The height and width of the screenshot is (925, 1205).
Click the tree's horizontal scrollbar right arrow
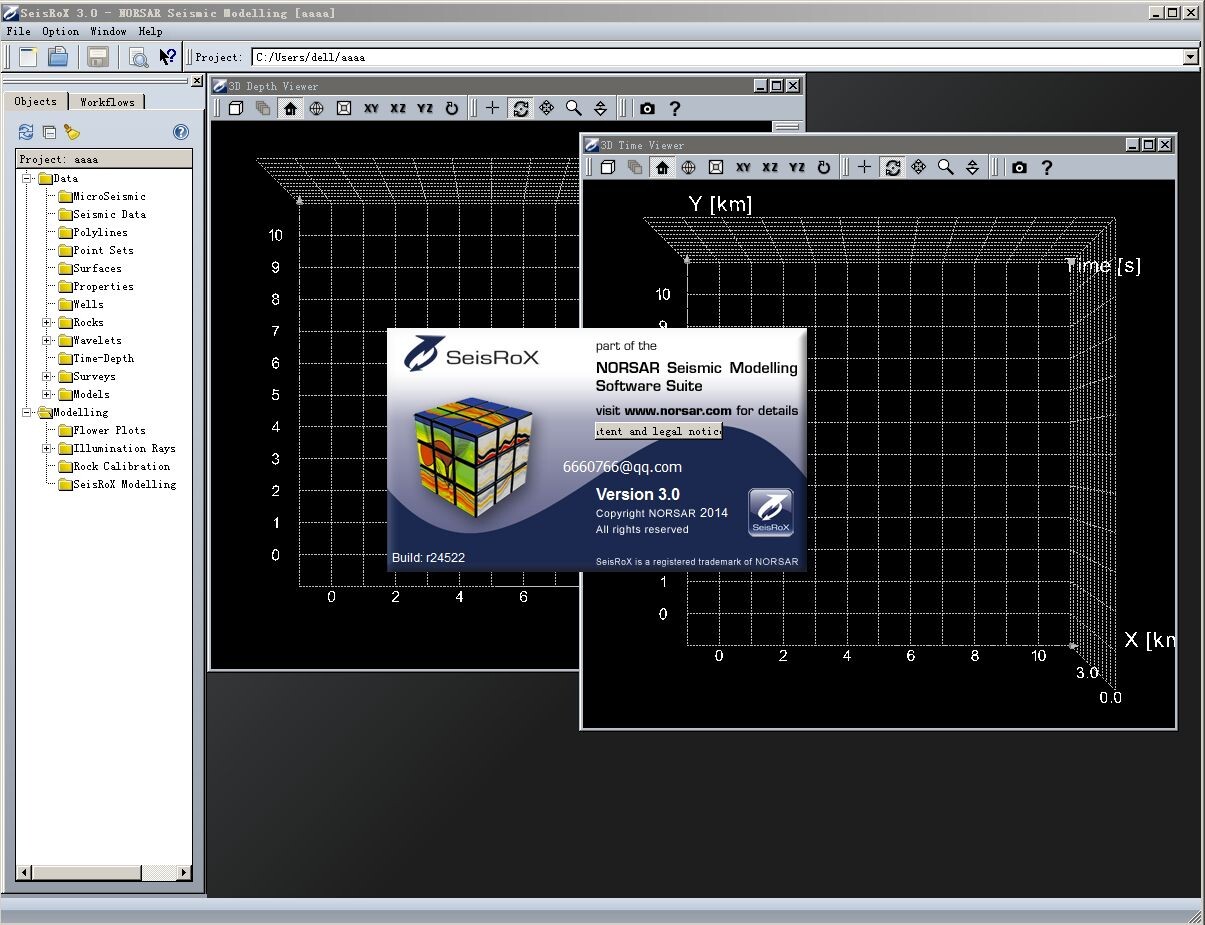[183, 872]
